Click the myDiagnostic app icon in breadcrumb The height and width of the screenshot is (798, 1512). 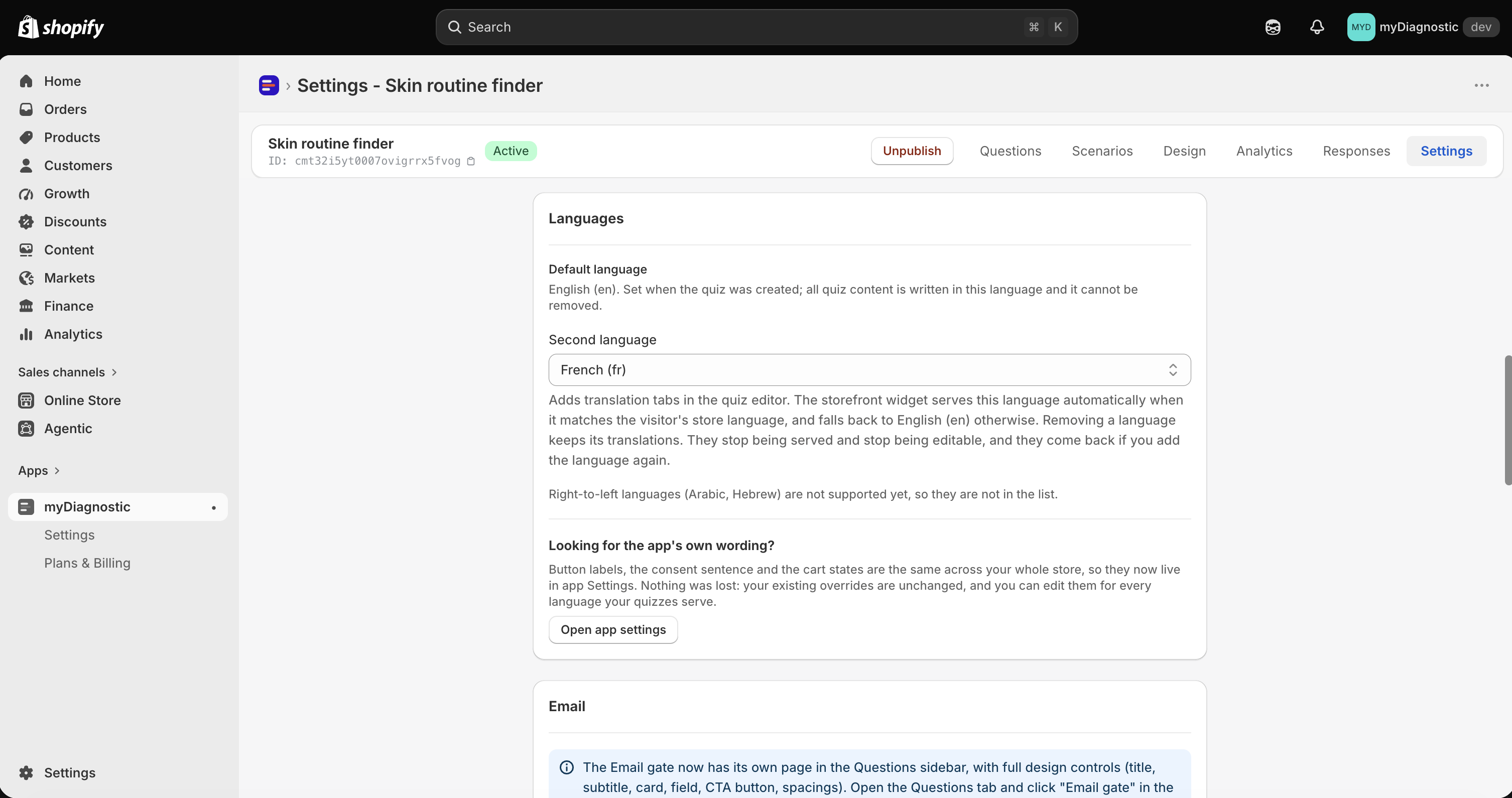269,85
